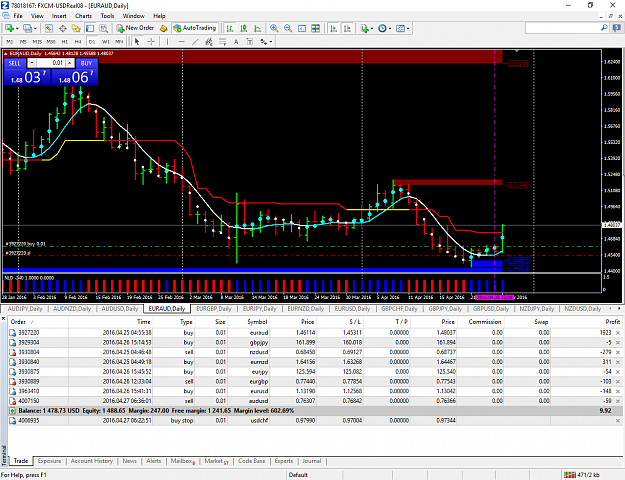Switch timeframe to H1

[x=65, y=41]
